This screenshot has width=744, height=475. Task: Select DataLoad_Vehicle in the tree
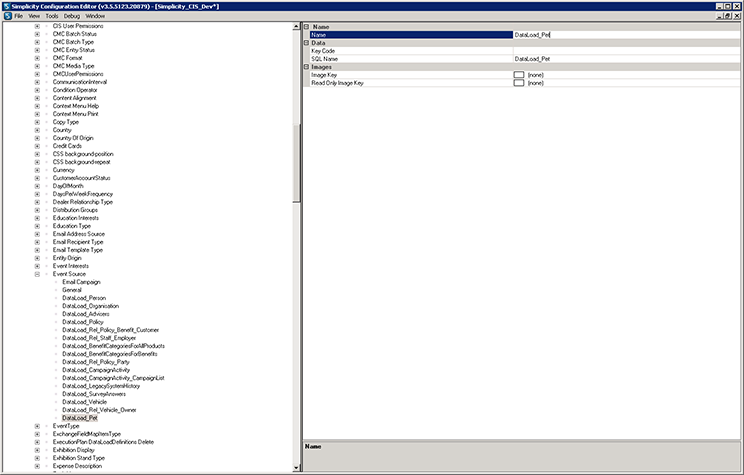84,402
